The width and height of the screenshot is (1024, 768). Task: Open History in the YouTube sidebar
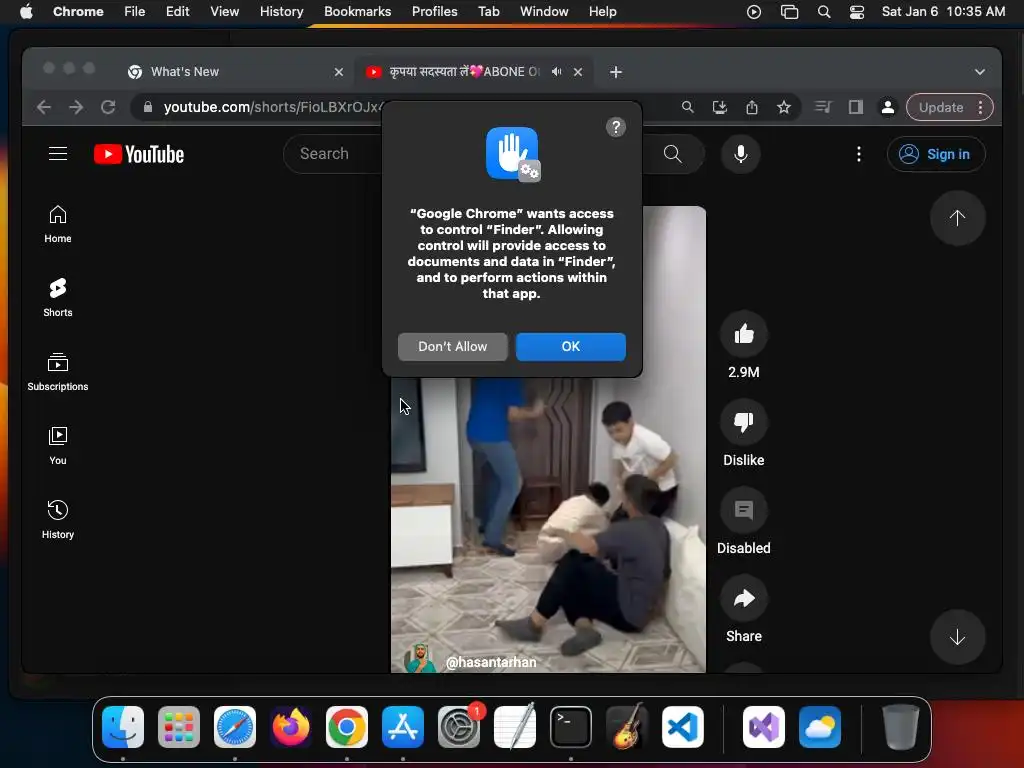(x=58, y=519)
